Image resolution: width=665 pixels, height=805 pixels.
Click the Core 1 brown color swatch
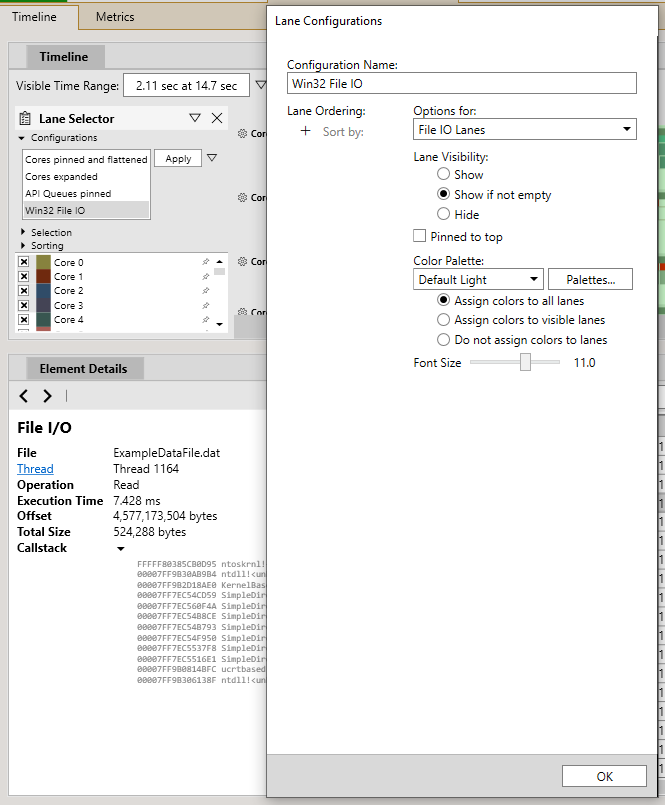pos(44,276)
